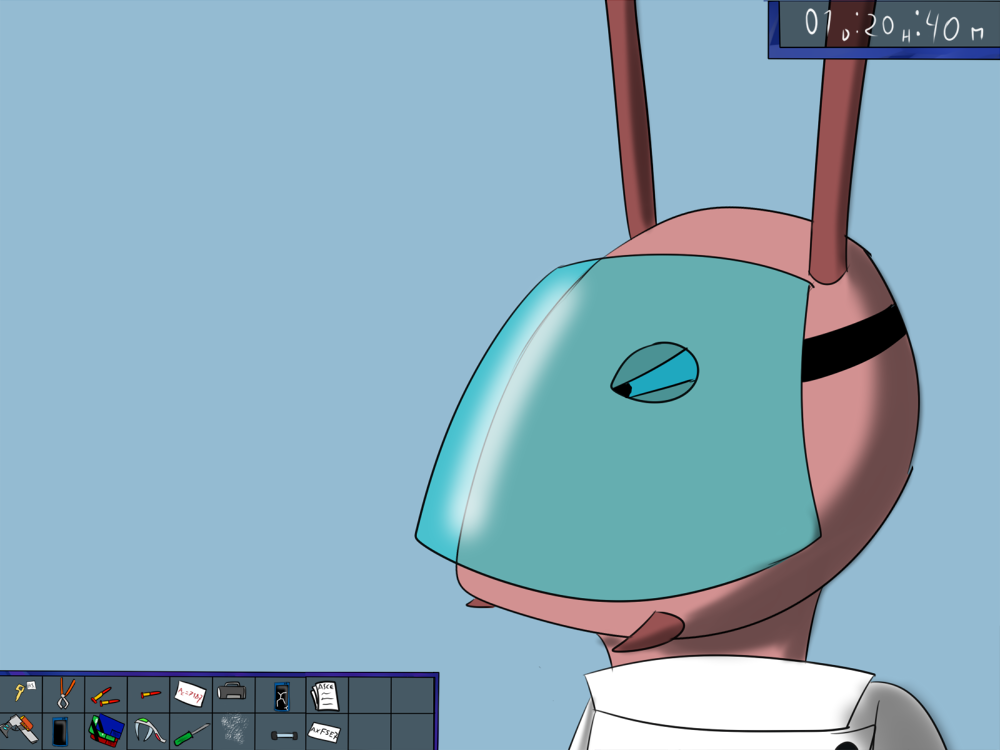Viewport: 1000px width, 750px height.
Task: Click the character's blue eye
Action: [656, 373]
